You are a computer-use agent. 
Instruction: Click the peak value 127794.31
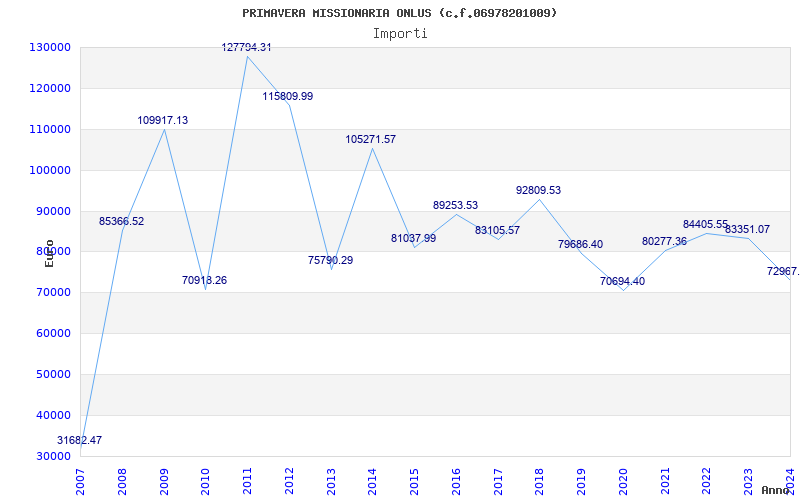coord(246,47)
